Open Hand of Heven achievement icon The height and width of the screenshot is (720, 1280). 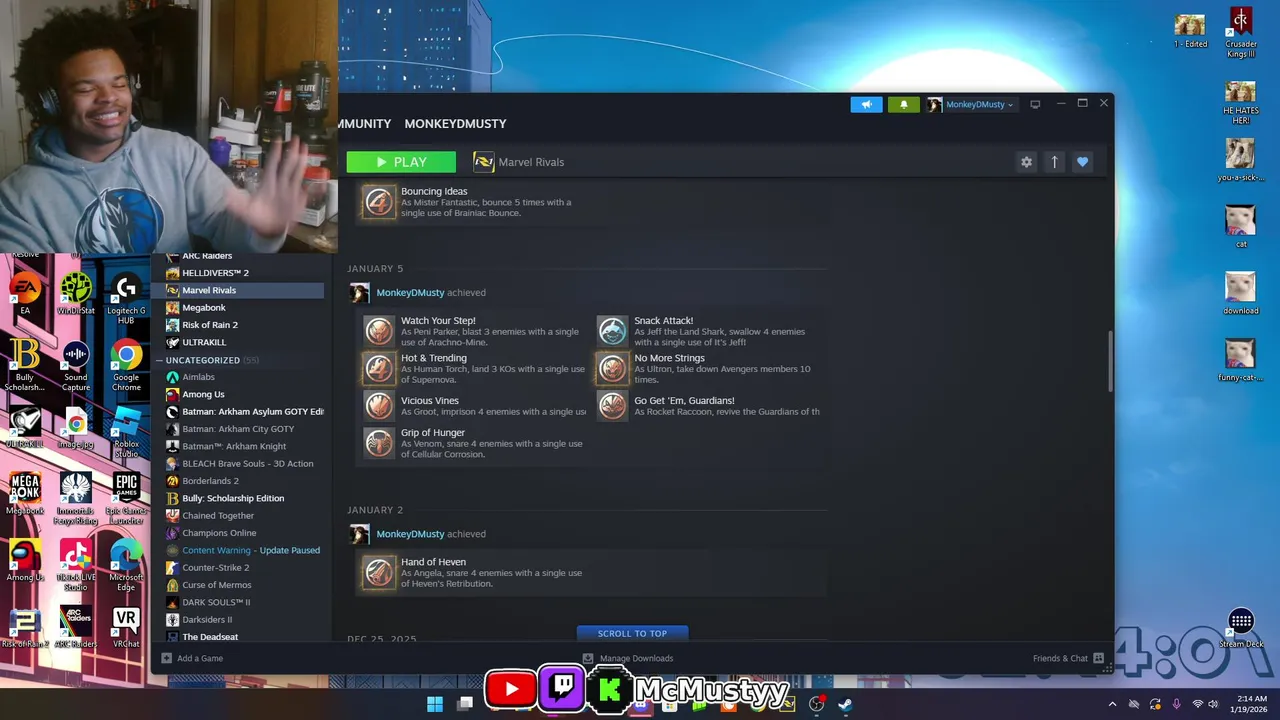click(x=378, y=572)
